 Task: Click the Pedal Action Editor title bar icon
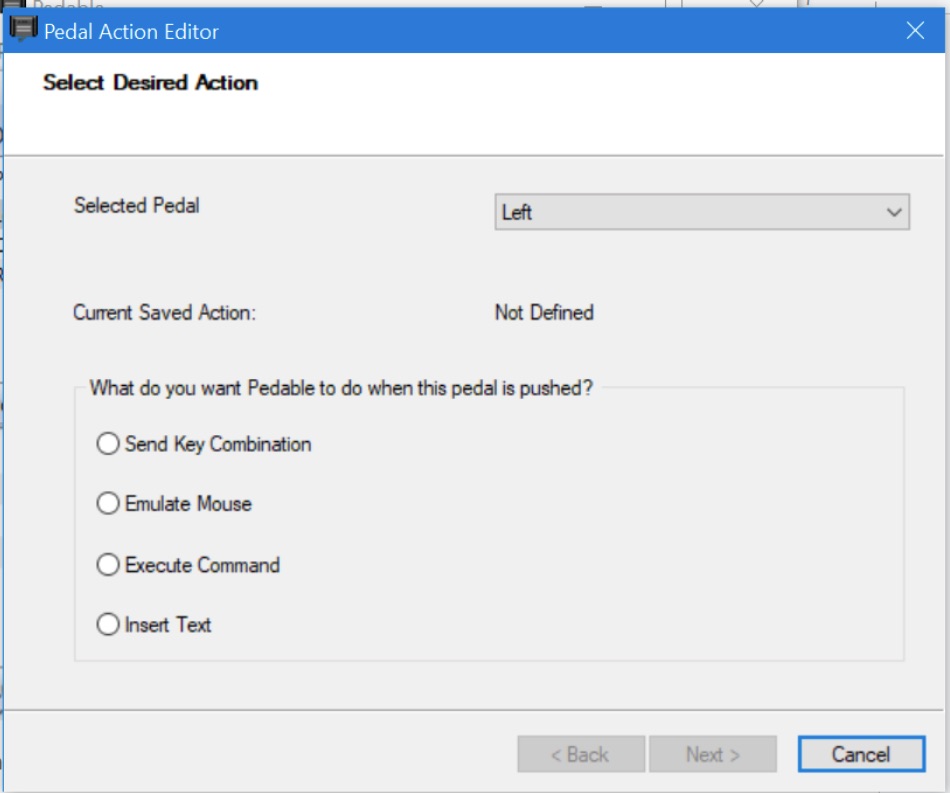[22, 30]
